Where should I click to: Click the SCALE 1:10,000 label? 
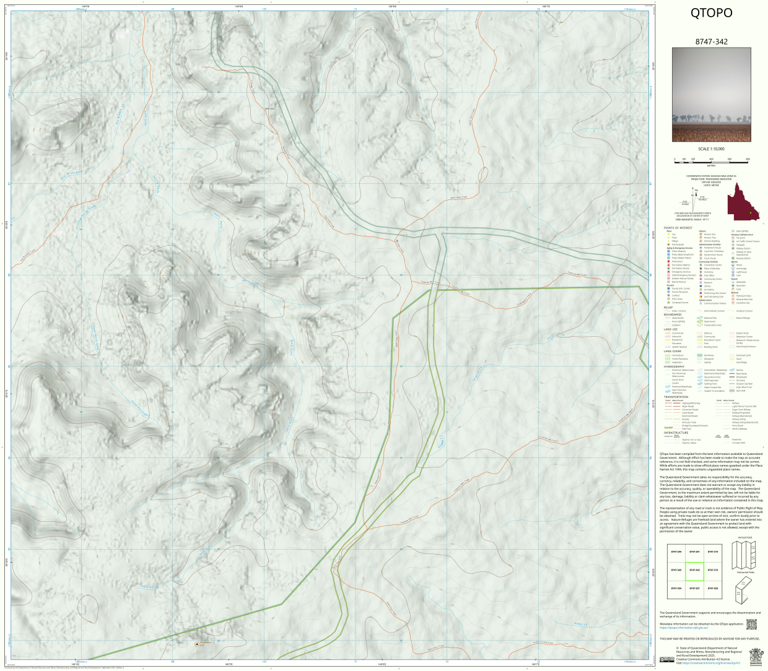pos(711,149)
